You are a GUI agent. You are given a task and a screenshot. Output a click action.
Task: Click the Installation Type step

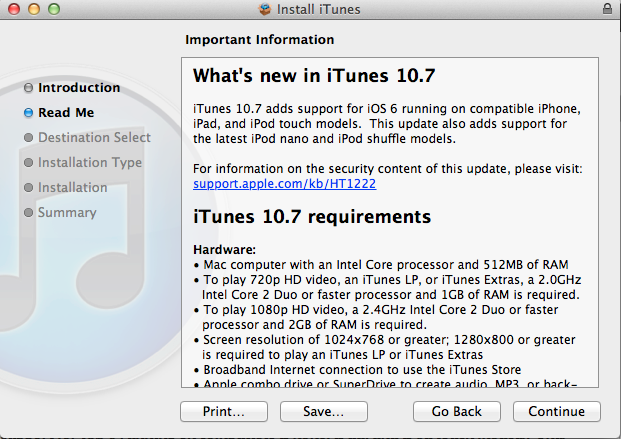click(90, 162)
